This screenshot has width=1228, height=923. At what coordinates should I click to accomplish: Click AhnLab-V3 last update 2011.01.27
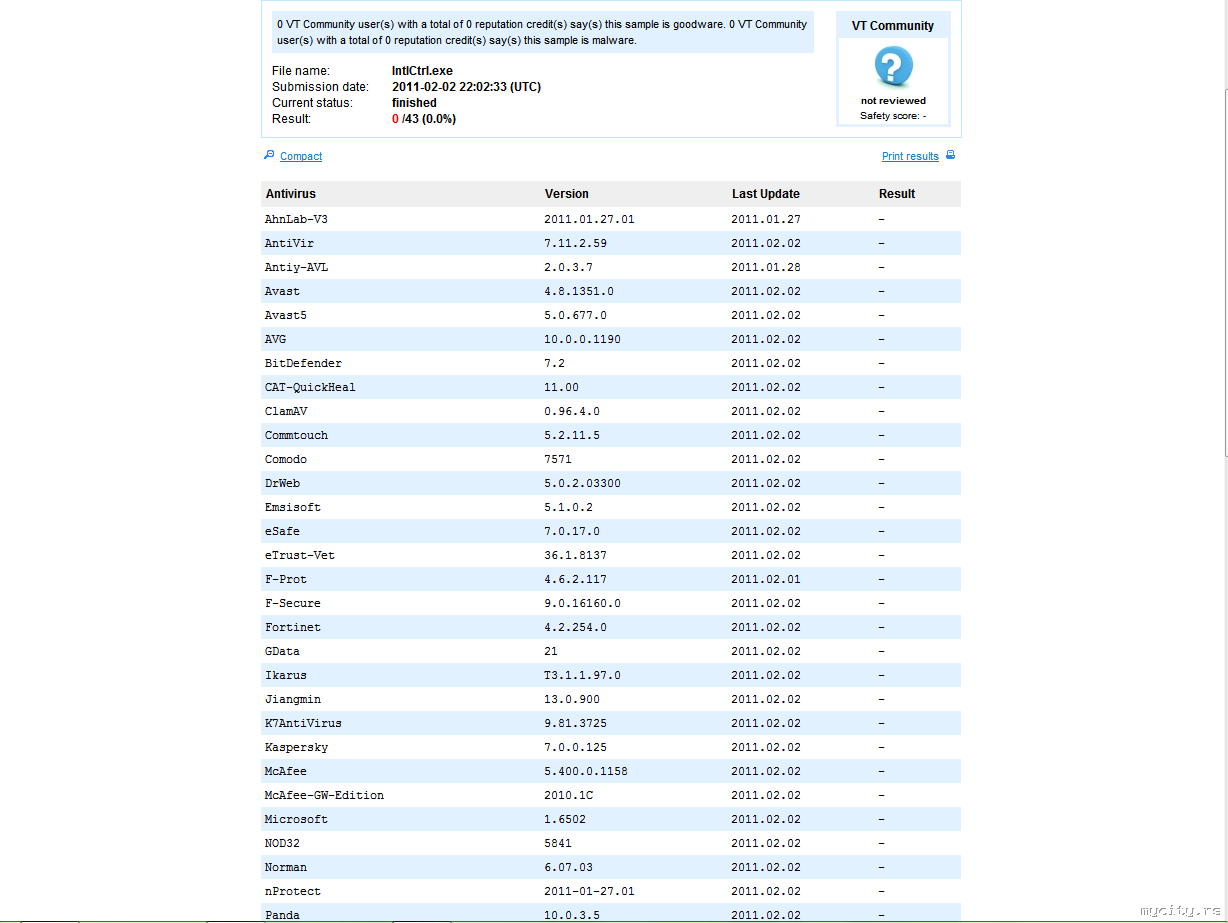[x=766, y=219]
